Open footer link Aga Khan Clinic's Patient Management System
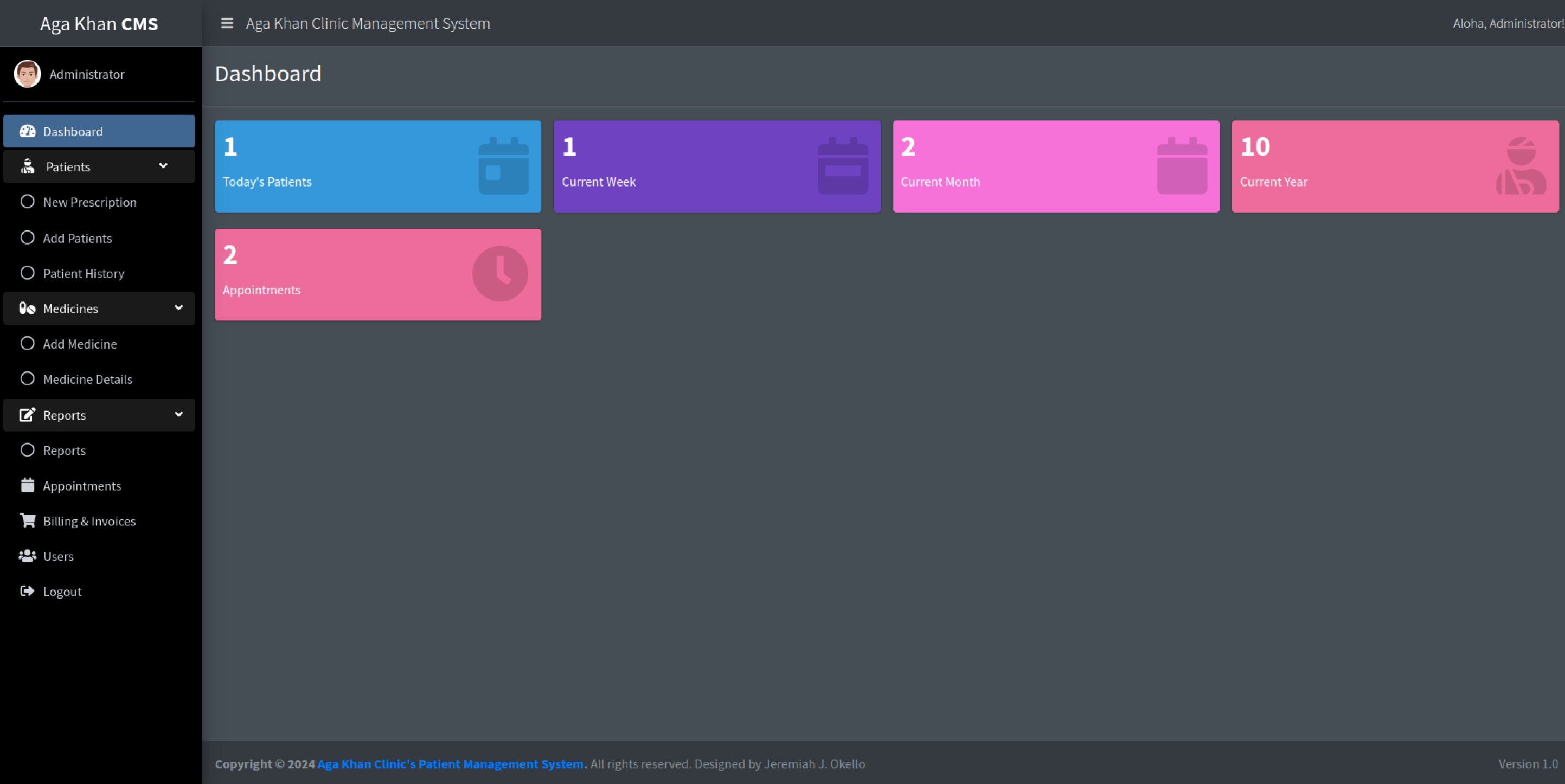 coord(450,763)
